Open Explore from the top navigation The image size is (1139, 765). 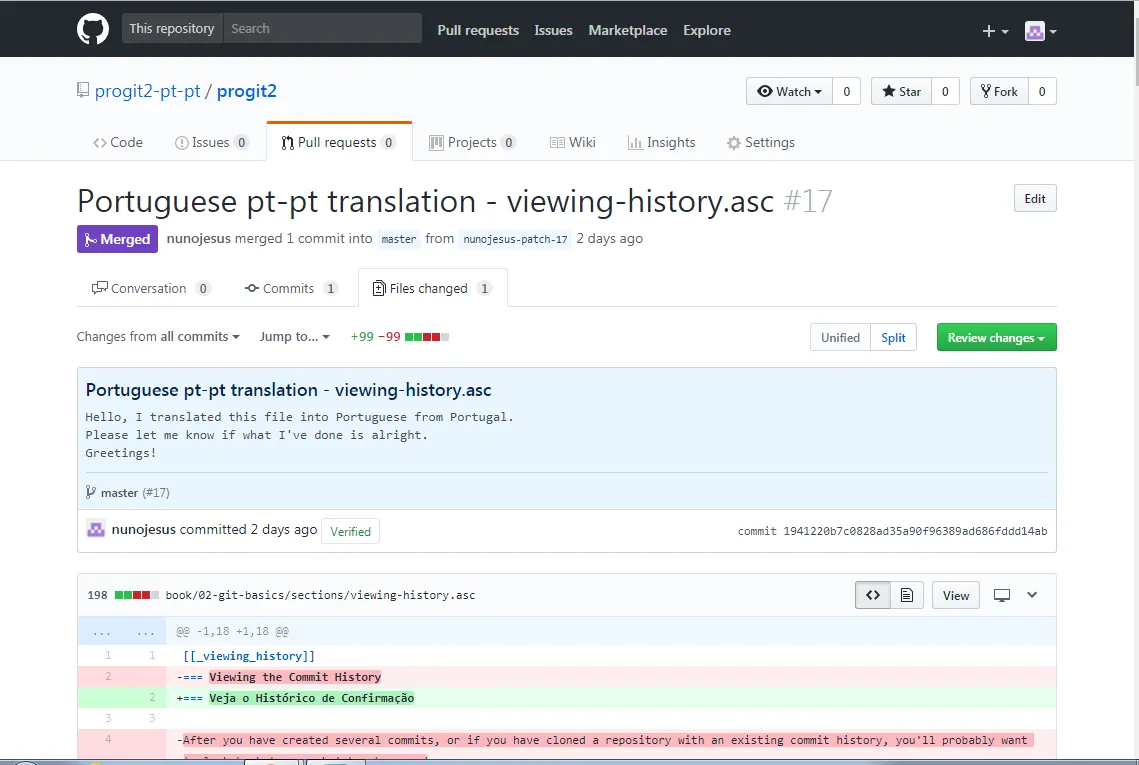point(707,30)
